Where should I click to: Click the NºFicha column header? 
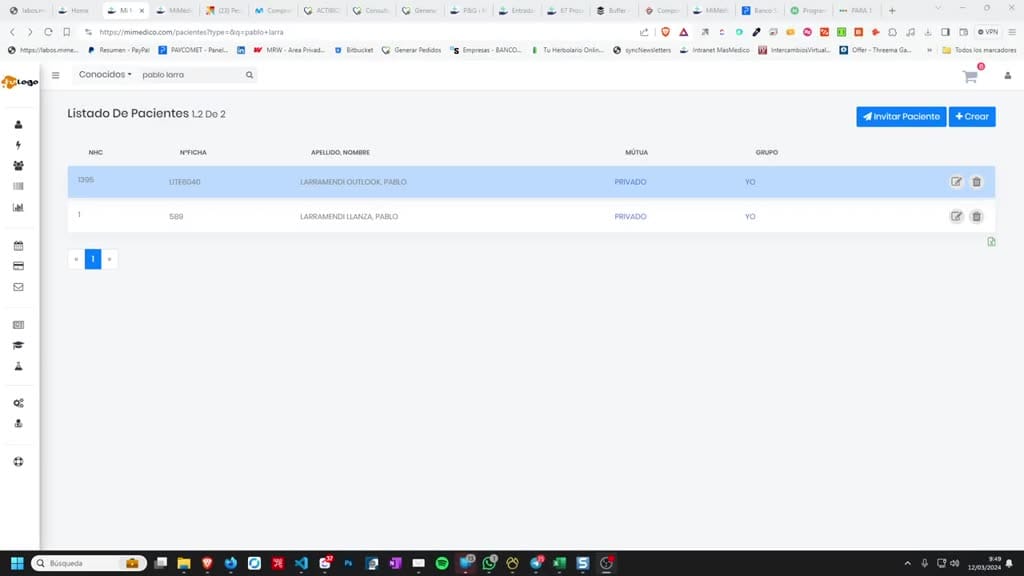coord(193,152)
